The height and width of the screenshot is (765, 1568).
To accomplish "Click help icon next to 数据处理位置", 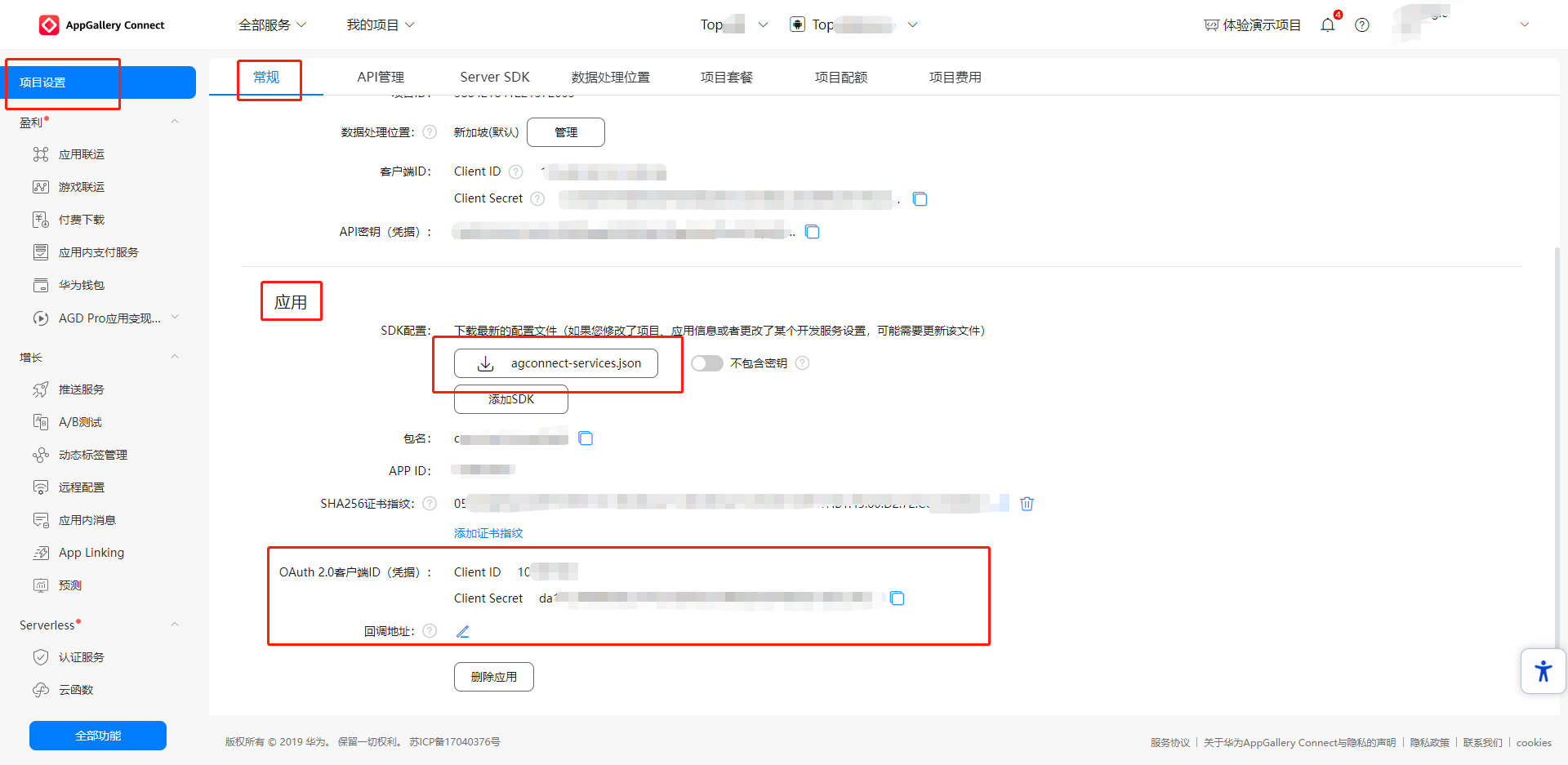I will coord(430,132).
